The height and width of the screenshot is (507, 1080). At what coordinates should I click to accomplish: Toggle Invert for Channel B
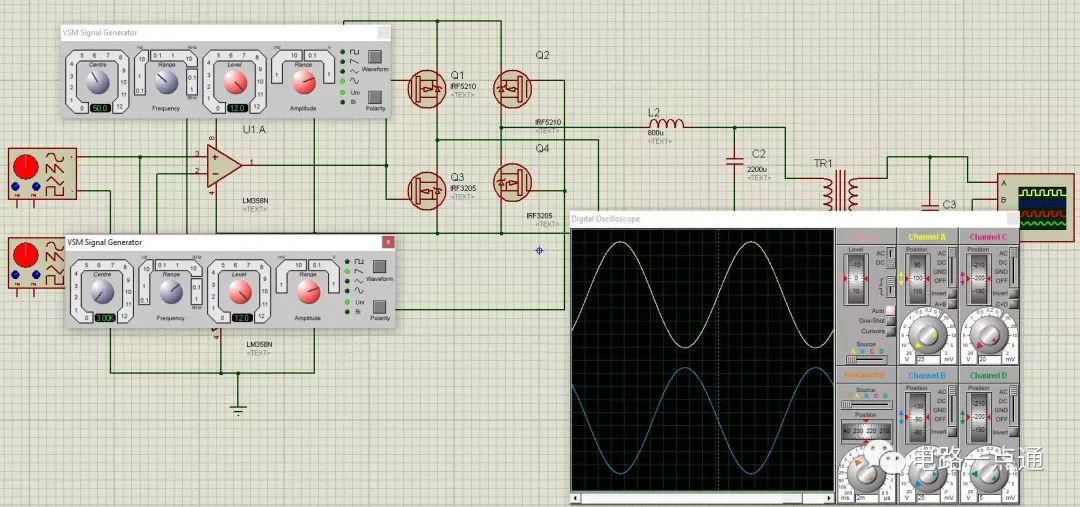coord(952,432)
